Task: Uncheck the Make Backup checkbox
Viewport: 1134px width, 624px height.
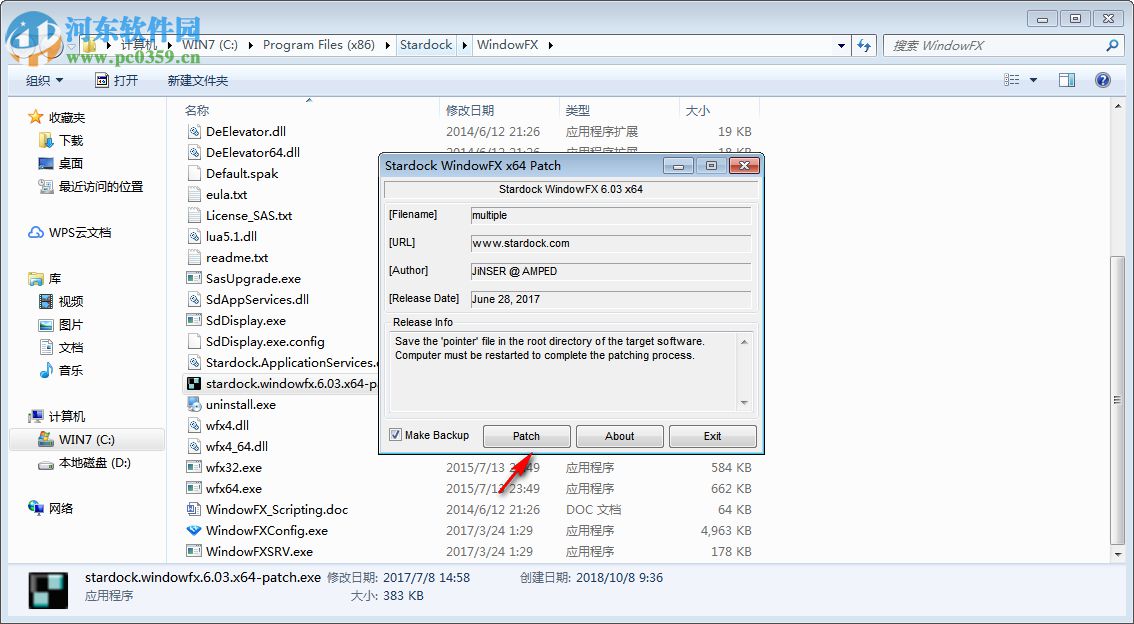Action: [x=394, y=435]
